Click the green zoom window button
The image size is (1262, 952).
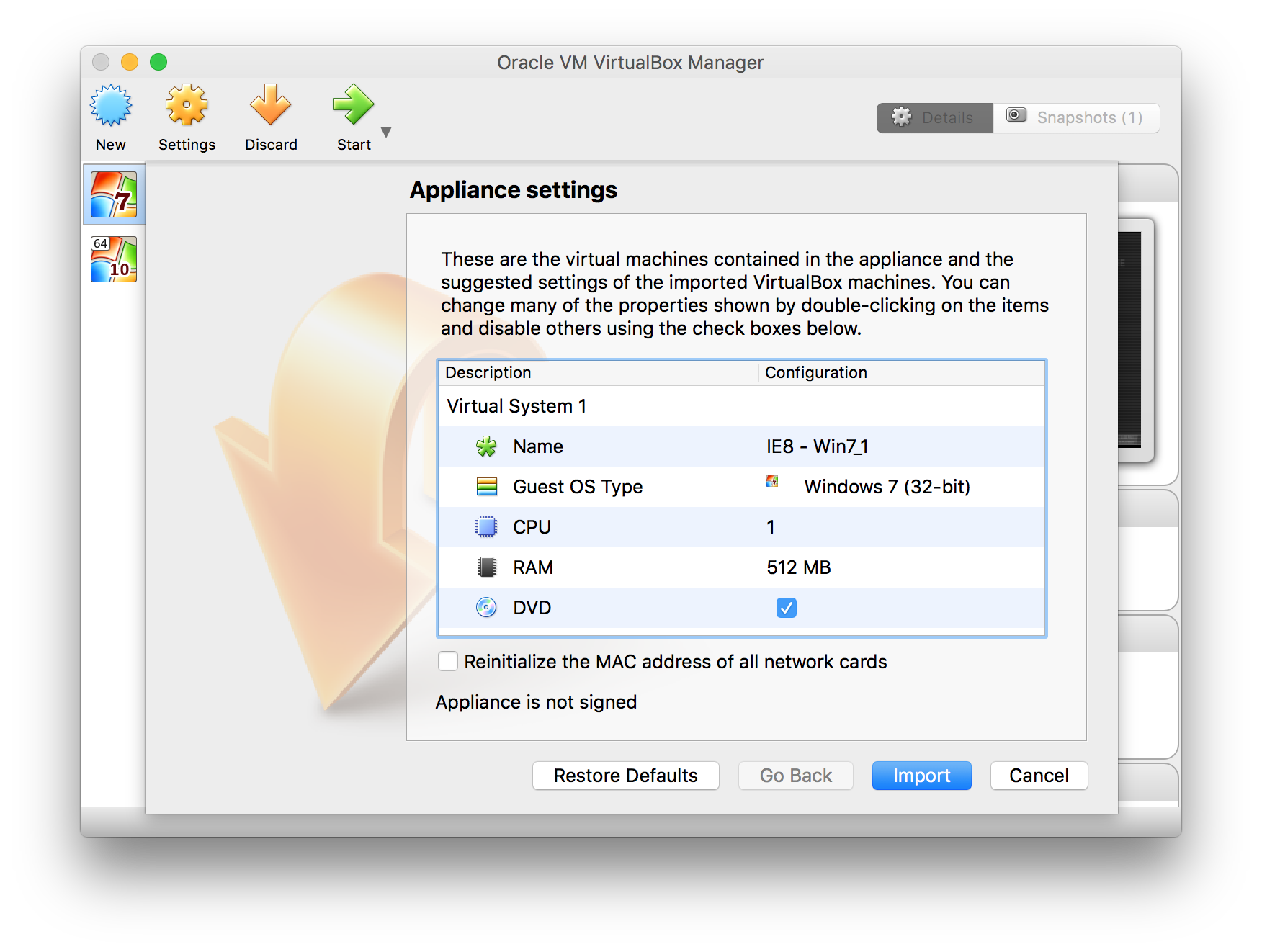[x=158, y=62]
